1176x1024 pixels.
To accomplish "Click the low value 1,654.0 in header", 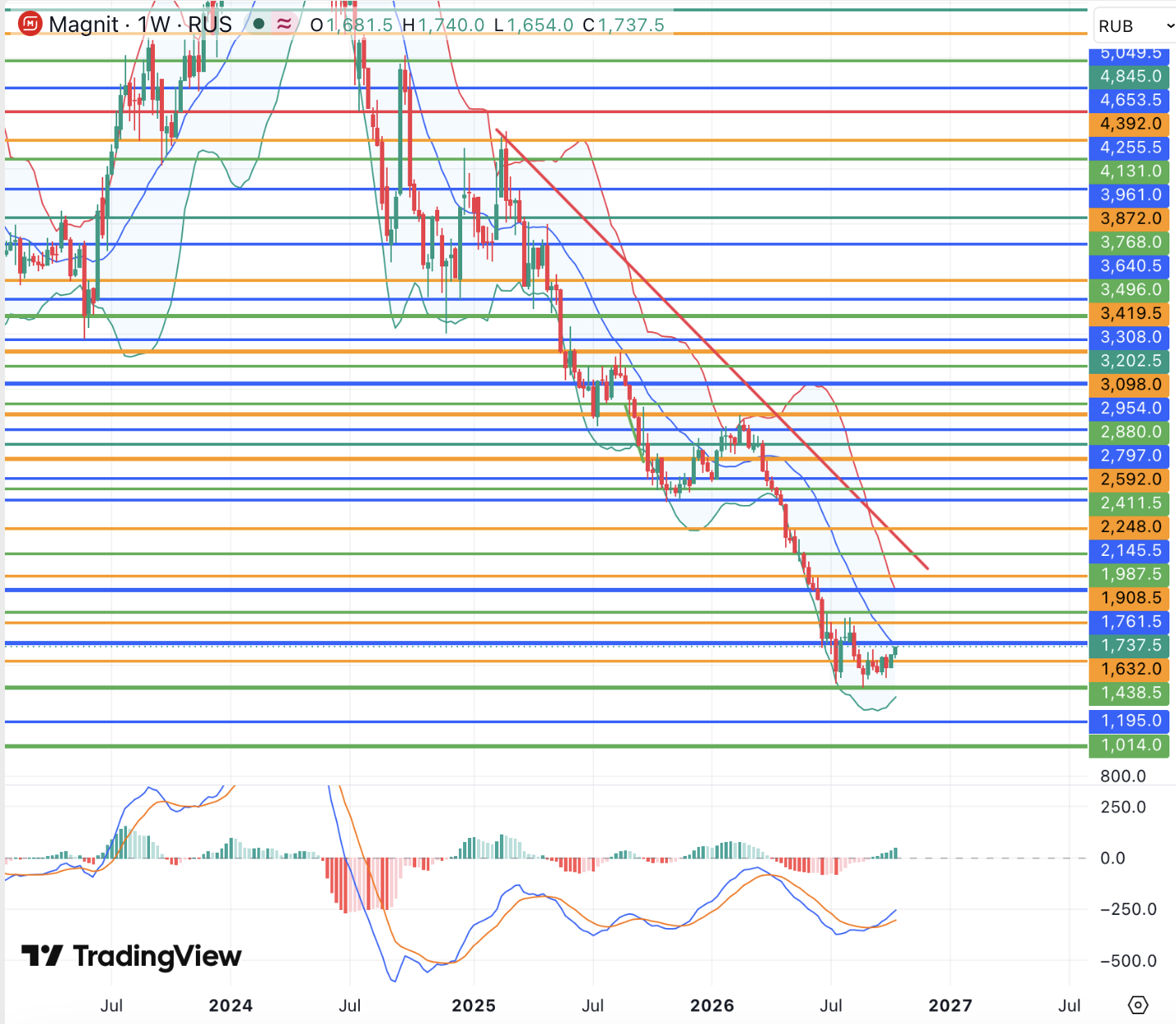I will 540,25.
